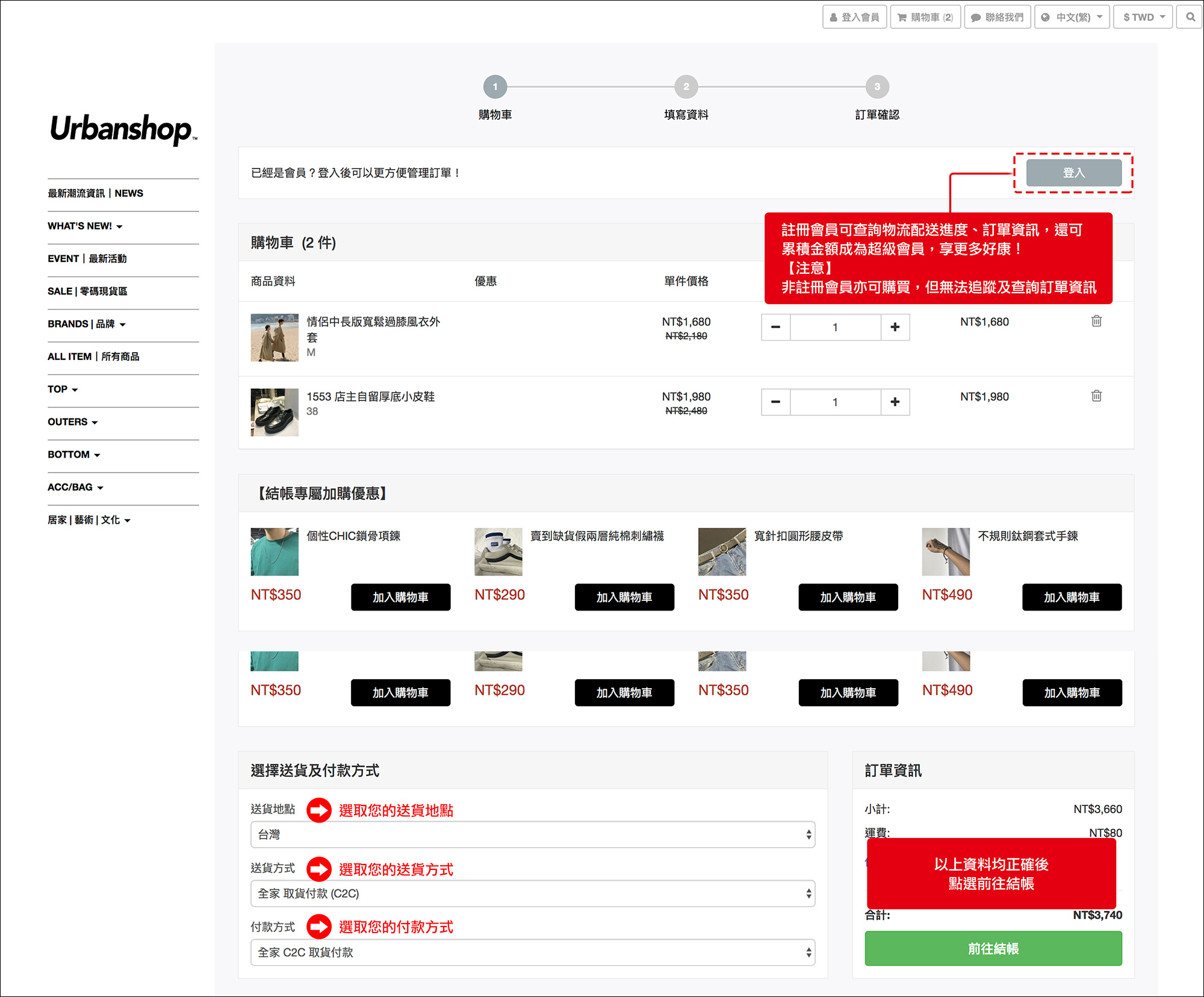Open the shopping cart (2) button
This screenshot has height=997, width=1204.
pos(925,17)
